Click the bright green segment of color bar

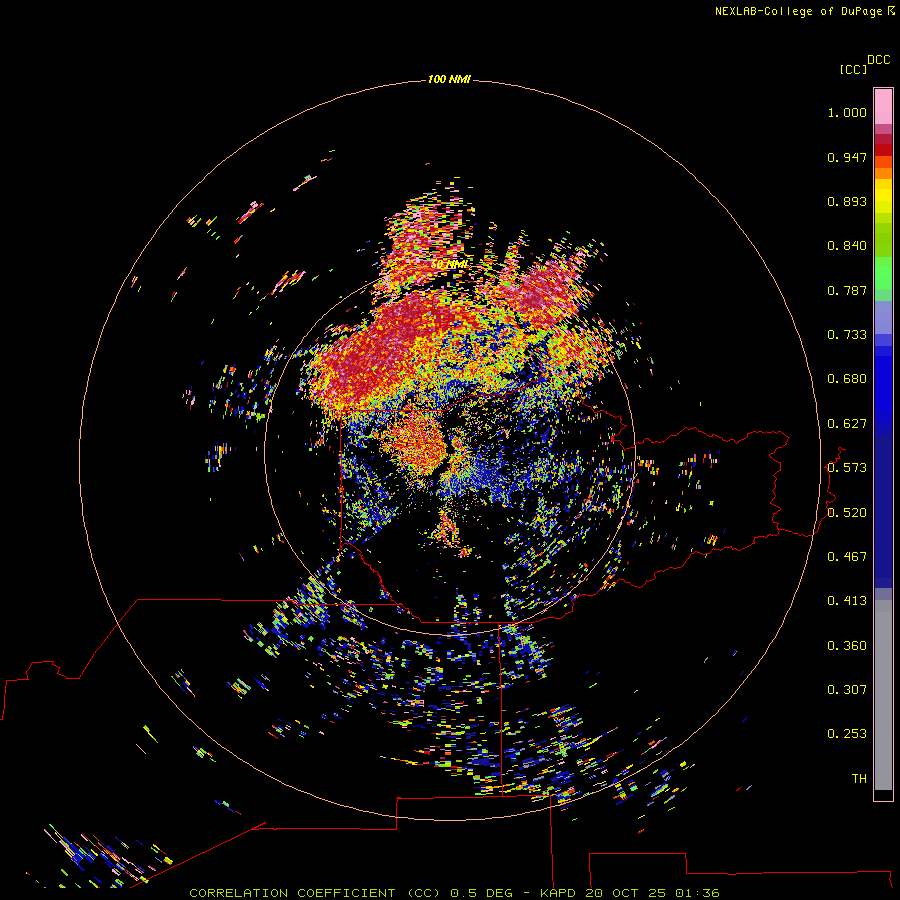click(883, 273)
